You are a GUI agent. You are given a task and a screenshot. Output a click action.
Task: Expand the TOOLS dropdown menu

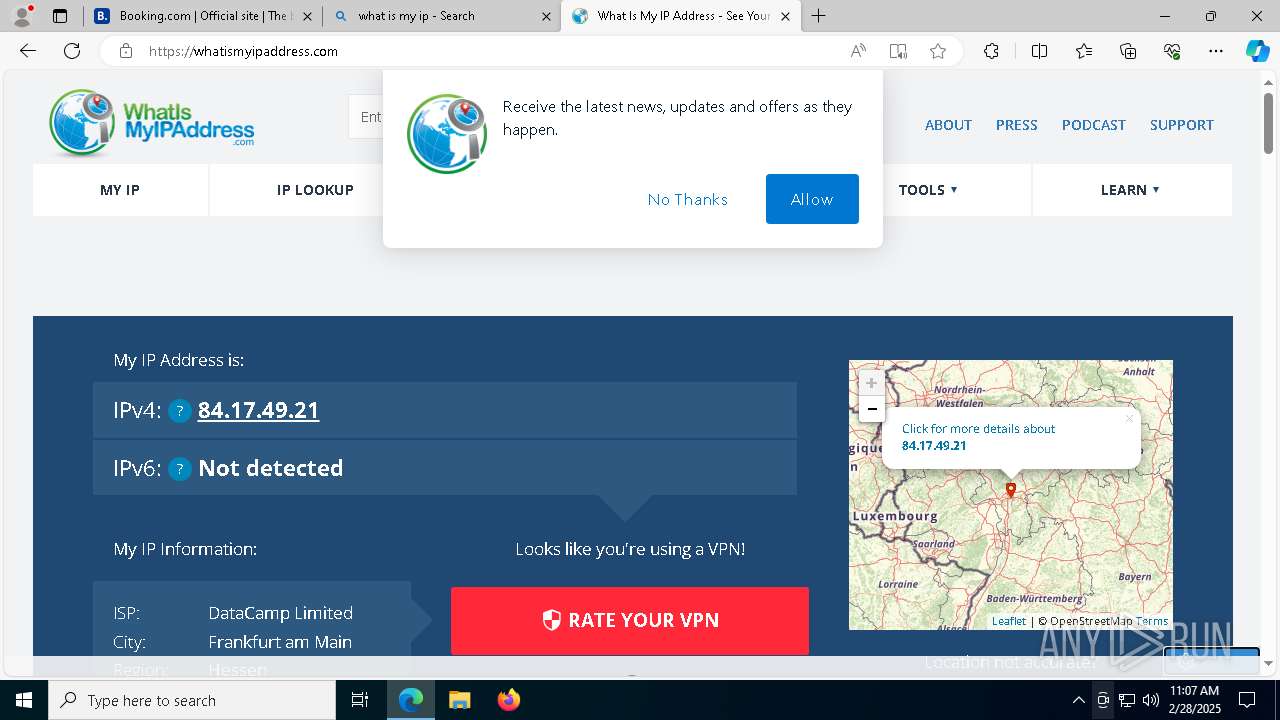point(928,190)
